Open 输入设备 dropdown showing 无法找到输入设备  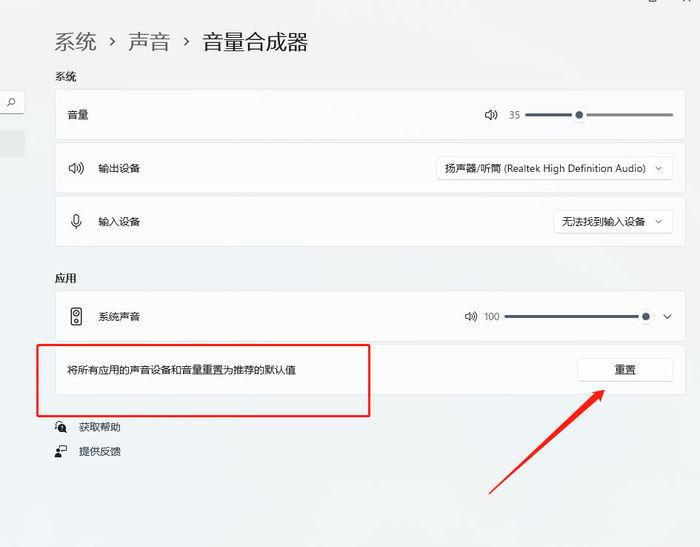tap(613, 221)
